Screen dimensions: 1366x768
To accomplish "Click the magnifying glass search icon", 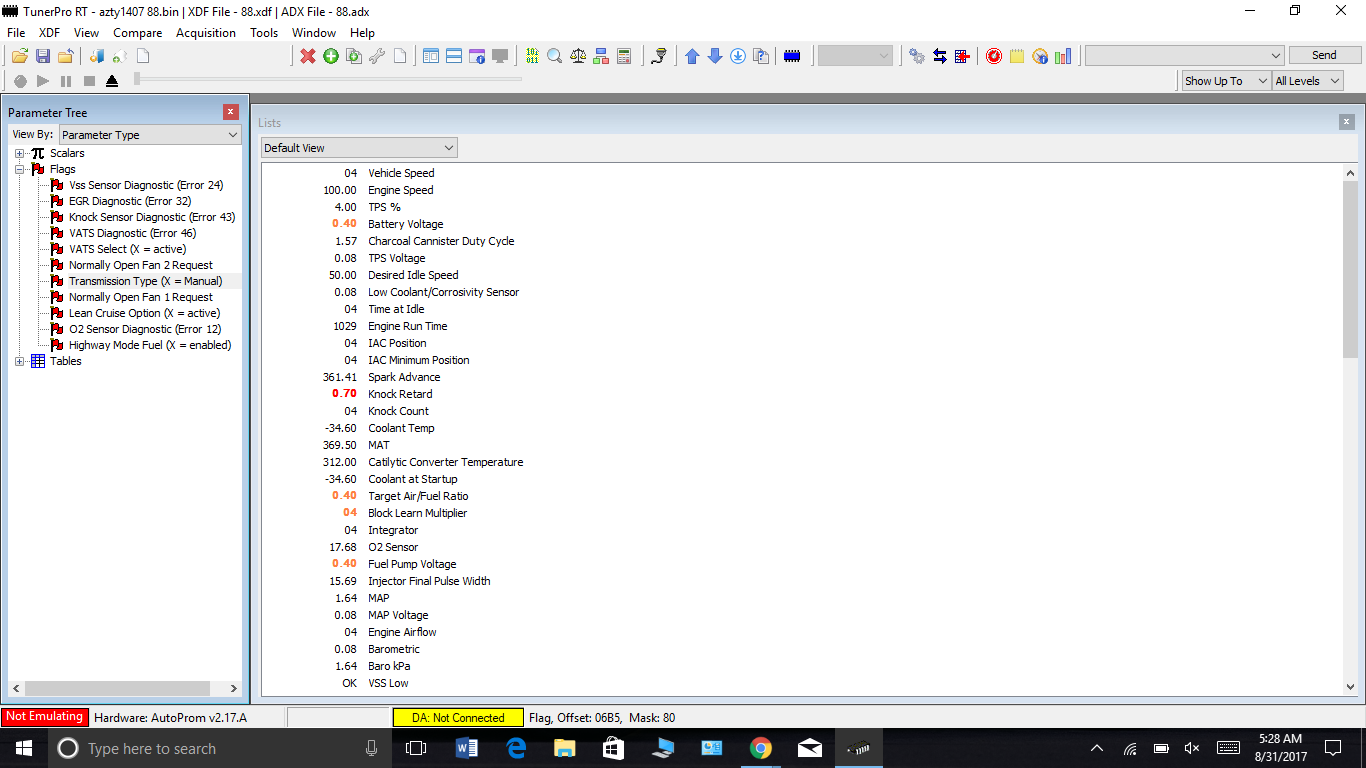I will click(555, 56).
